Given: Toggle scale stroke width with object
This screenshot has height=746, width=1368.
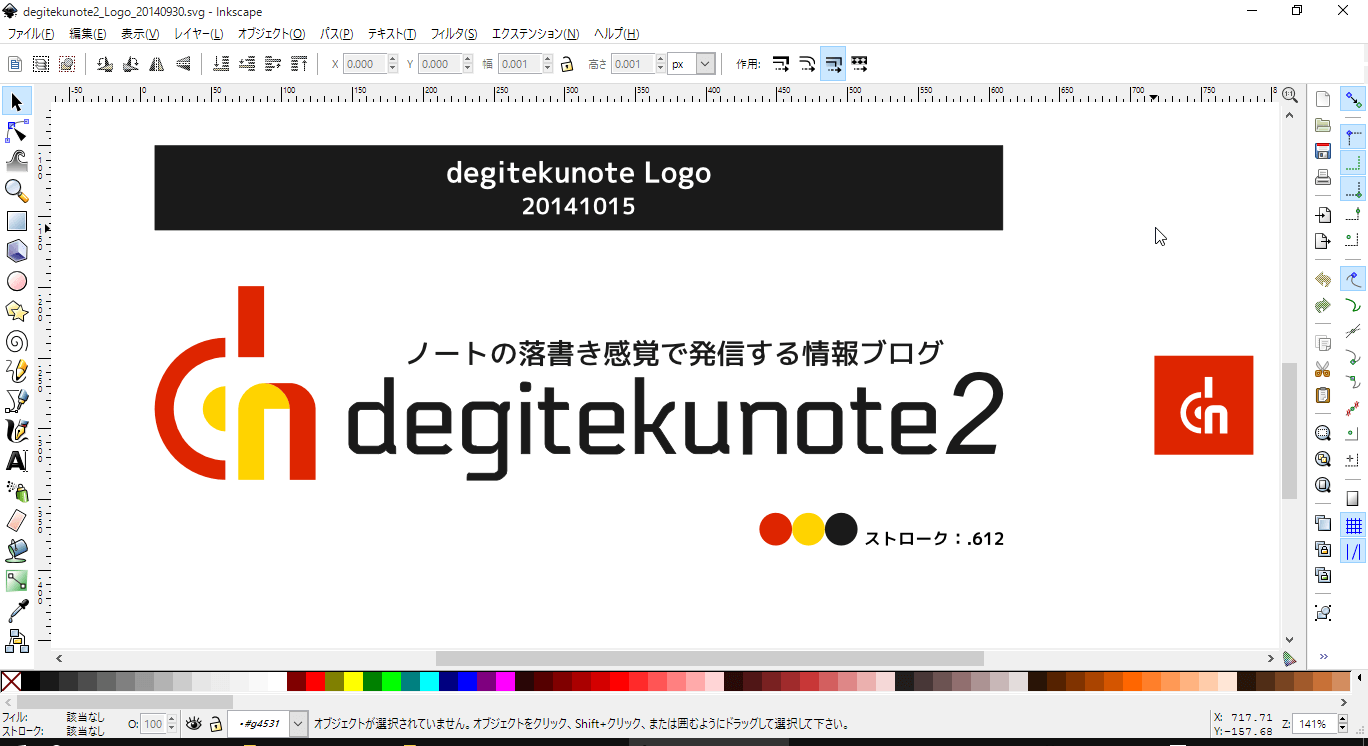Looking at the screenshot, I should pyautogui.click(x=781, y=64).
